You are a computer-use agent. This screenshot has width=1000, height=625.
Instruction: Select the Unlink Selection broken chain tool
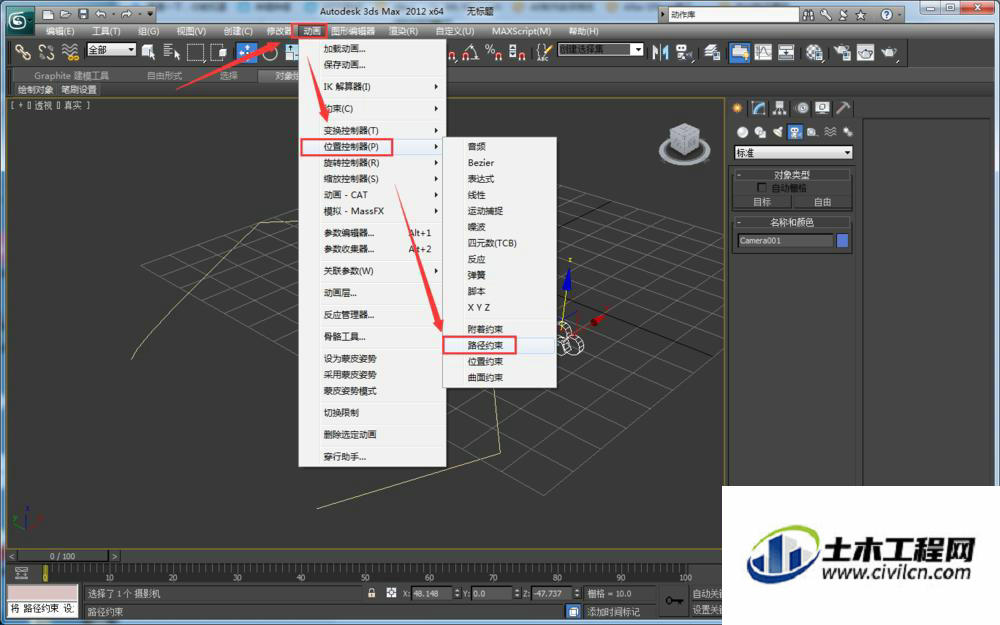pos(47,52)
